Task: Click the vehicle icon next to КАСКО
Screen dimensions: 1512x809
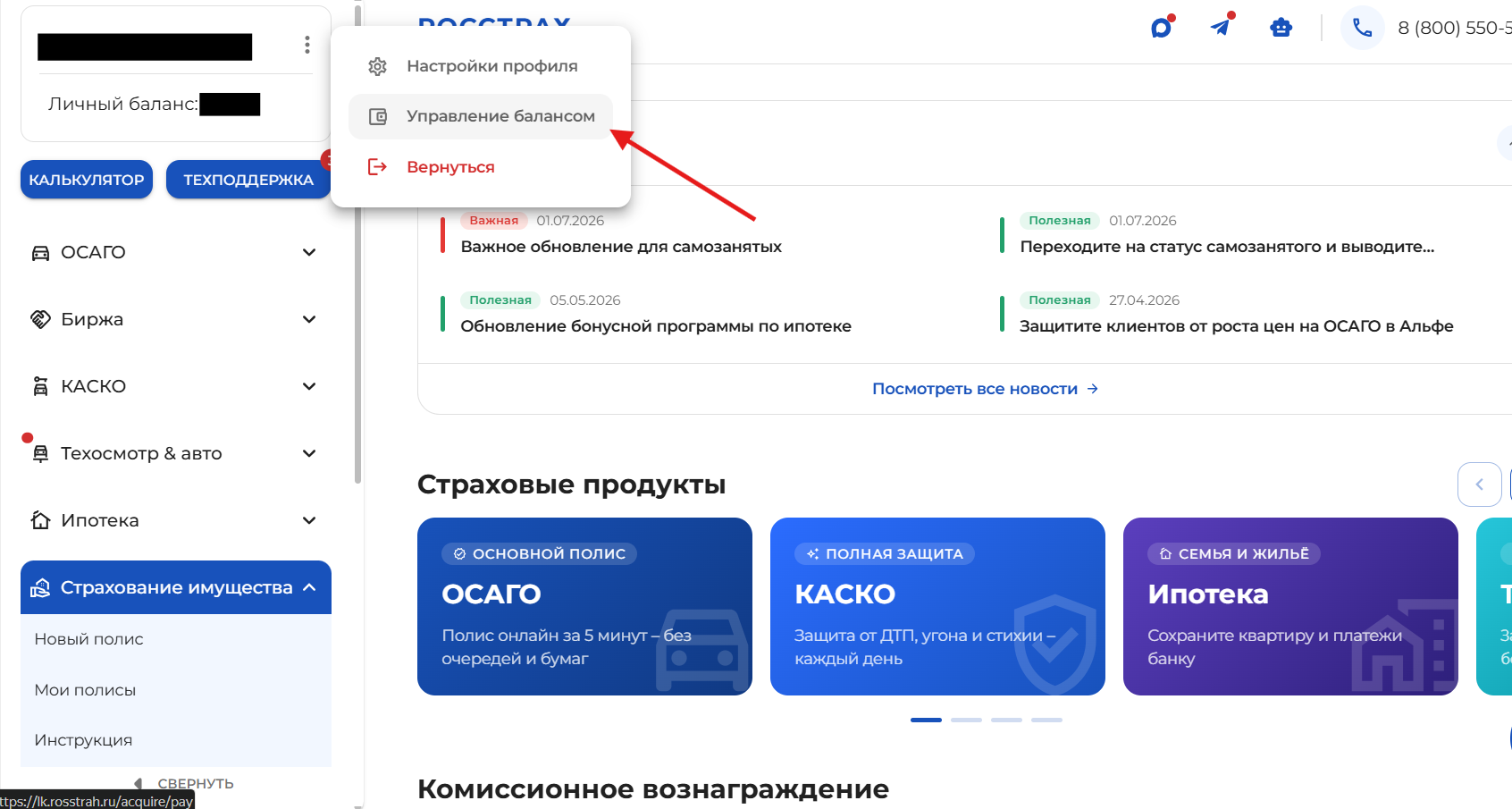Action: (41, 386)
